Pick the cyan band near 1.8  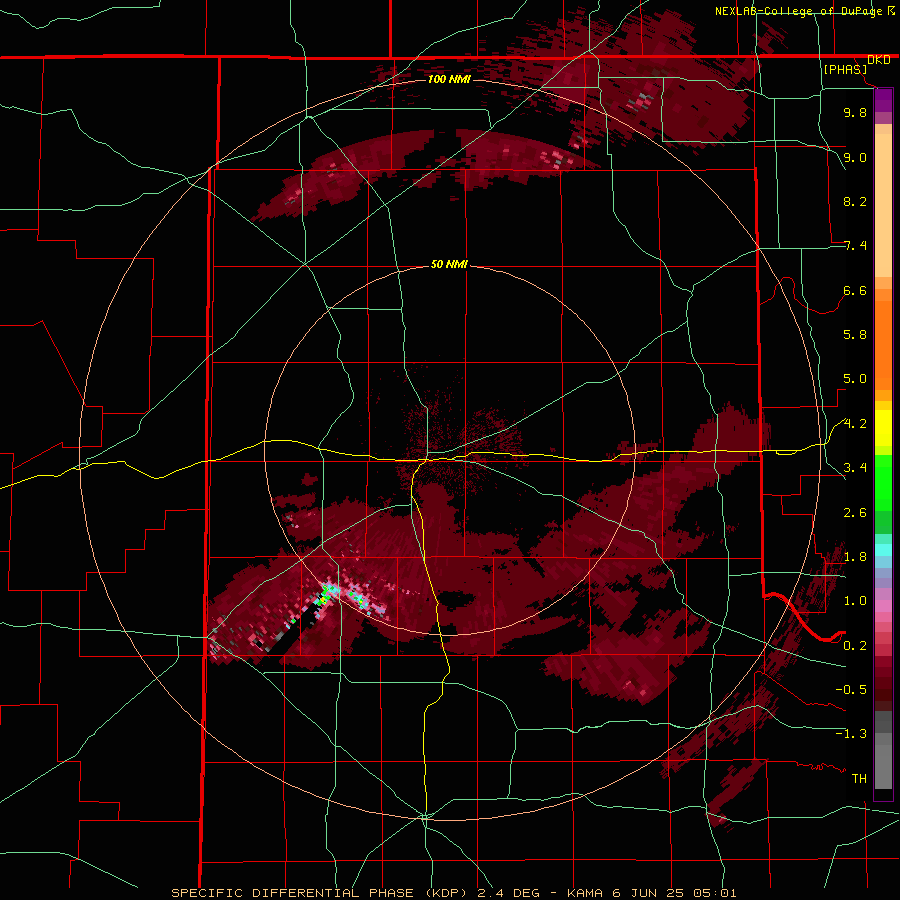[883, 550]
